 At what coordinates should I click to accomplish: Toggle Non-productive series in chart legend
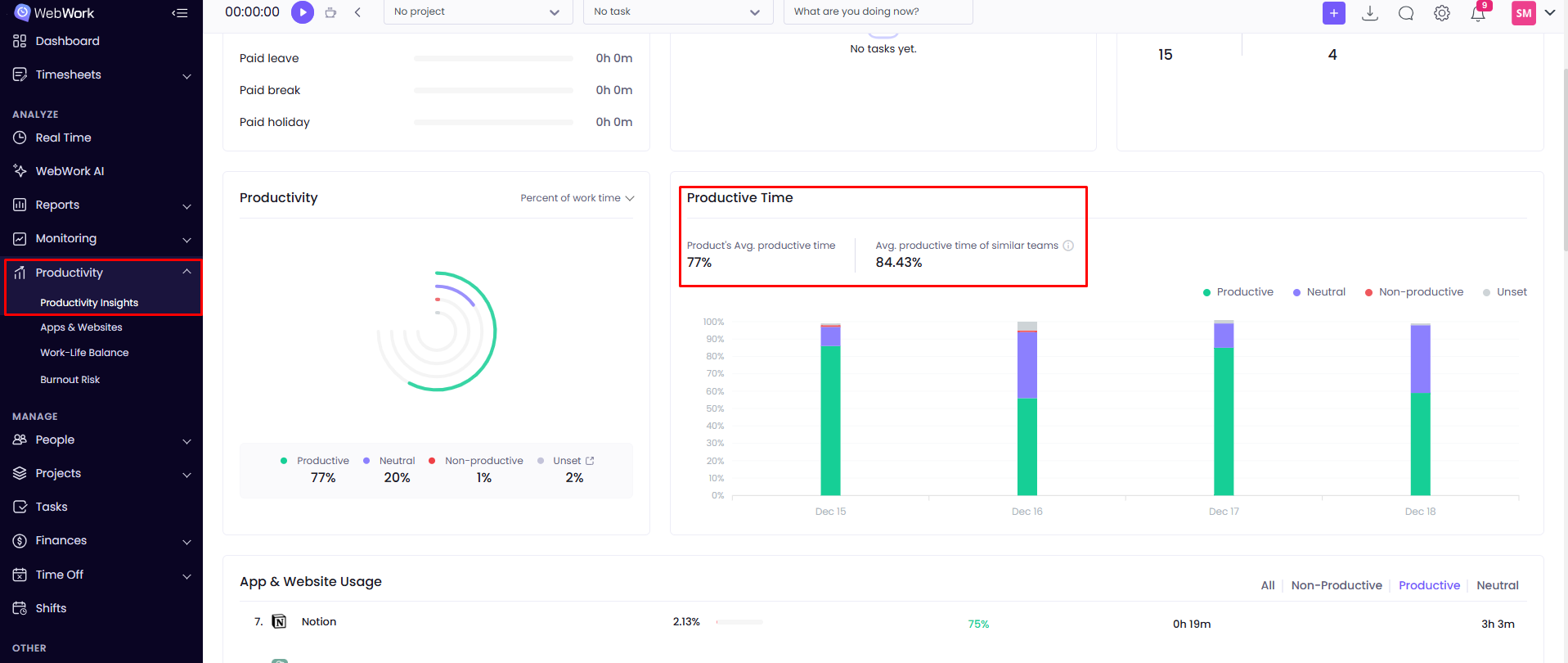click(1413, 292)
